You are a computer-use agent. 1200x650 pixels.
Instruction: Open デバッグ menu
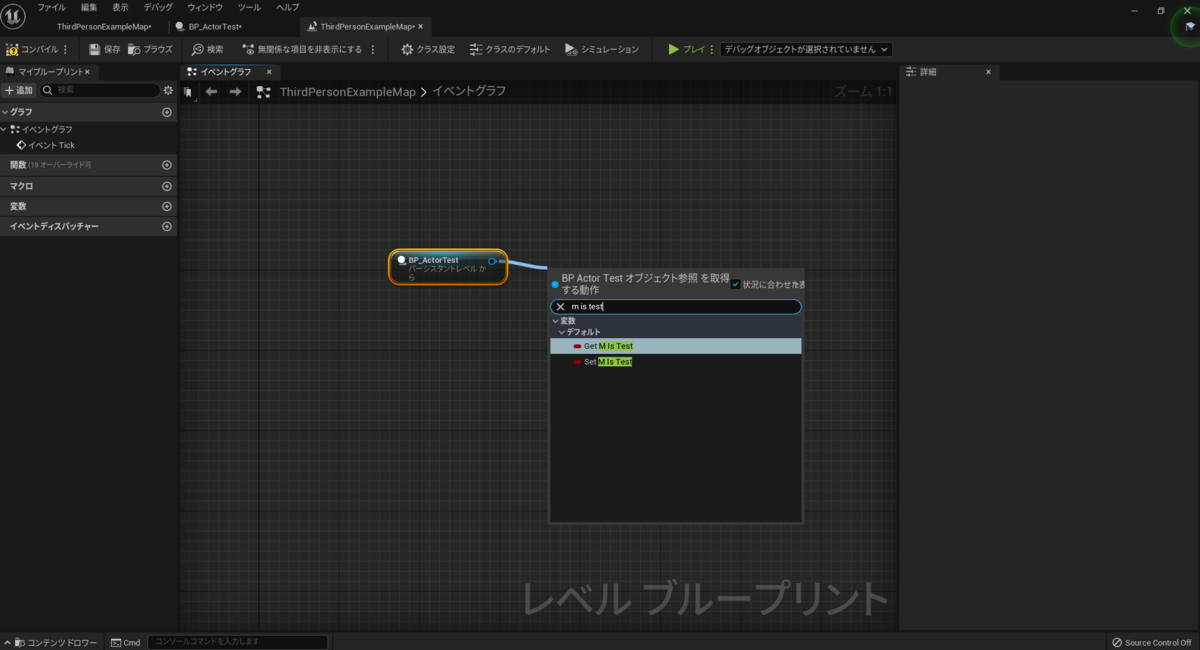[157, 7]
